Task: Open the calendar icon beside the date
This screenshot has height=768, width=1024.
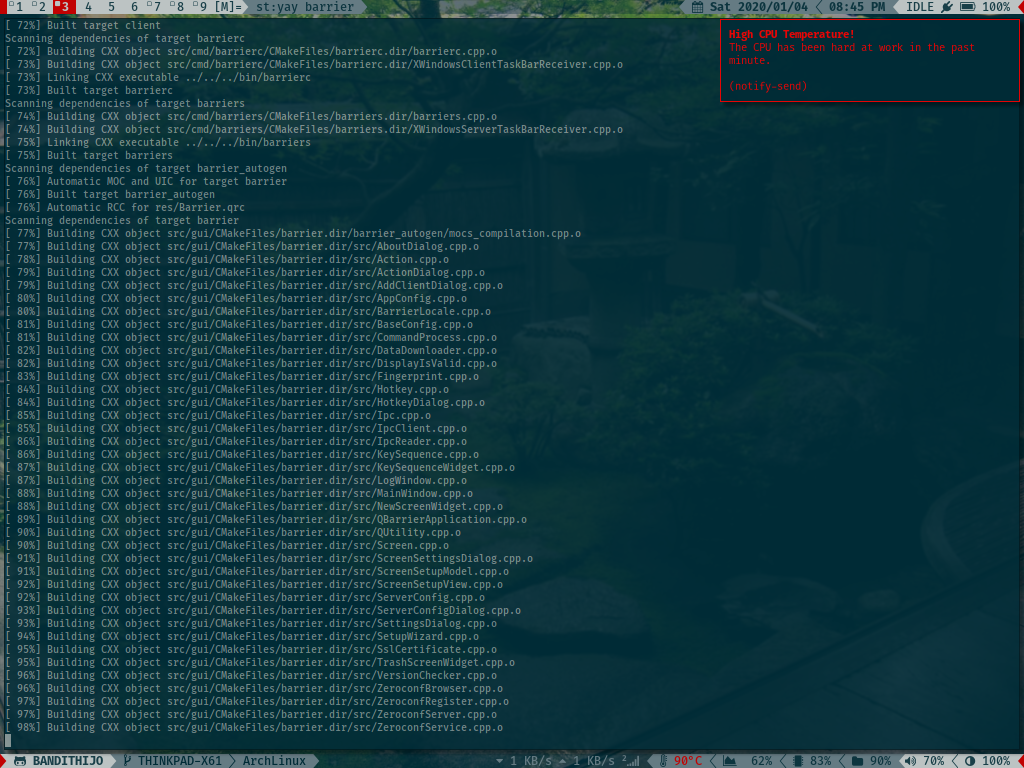Action: point(697,7)
